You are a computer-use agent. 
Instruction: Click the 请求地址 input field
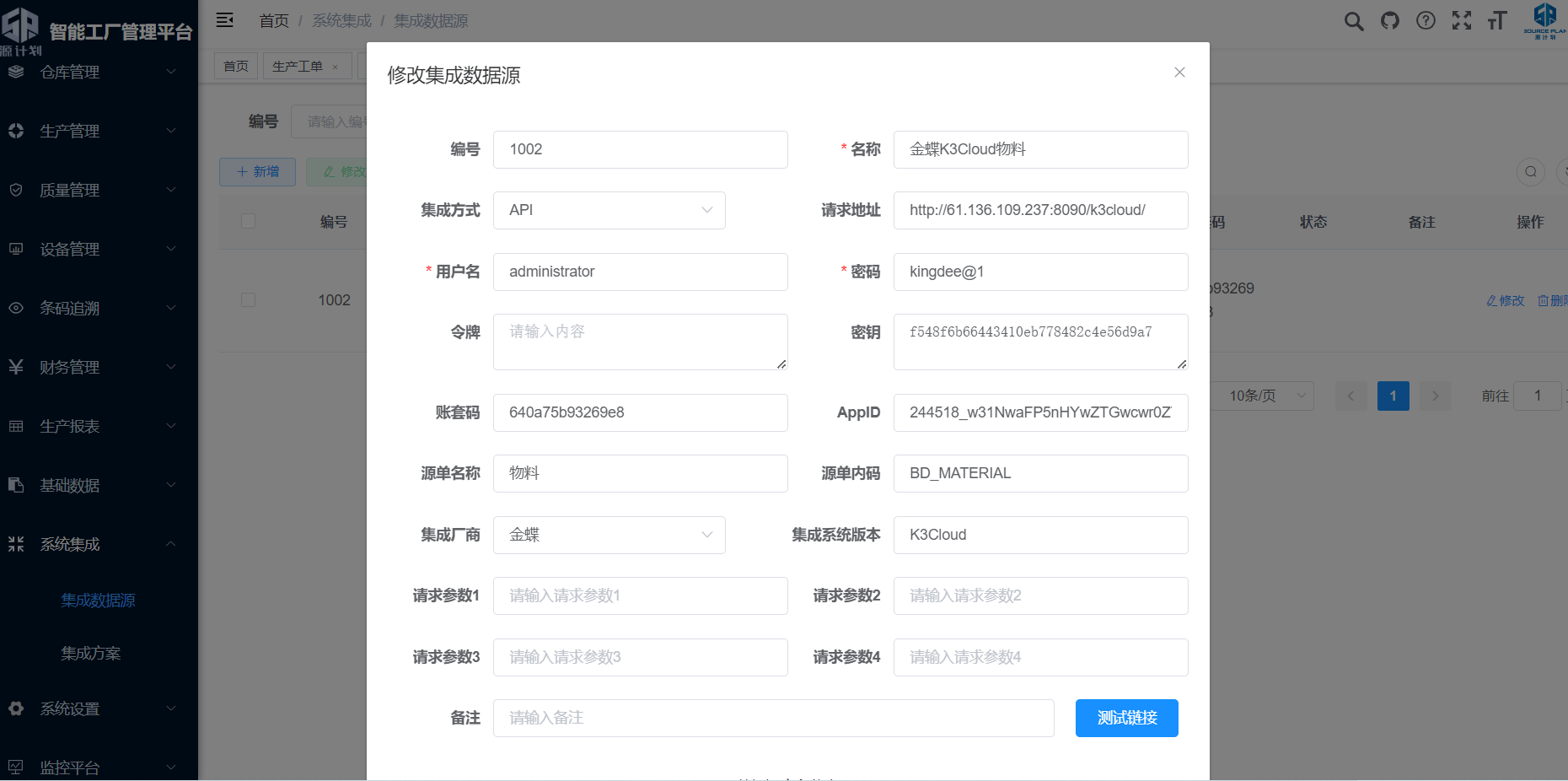coord(1040,210)
